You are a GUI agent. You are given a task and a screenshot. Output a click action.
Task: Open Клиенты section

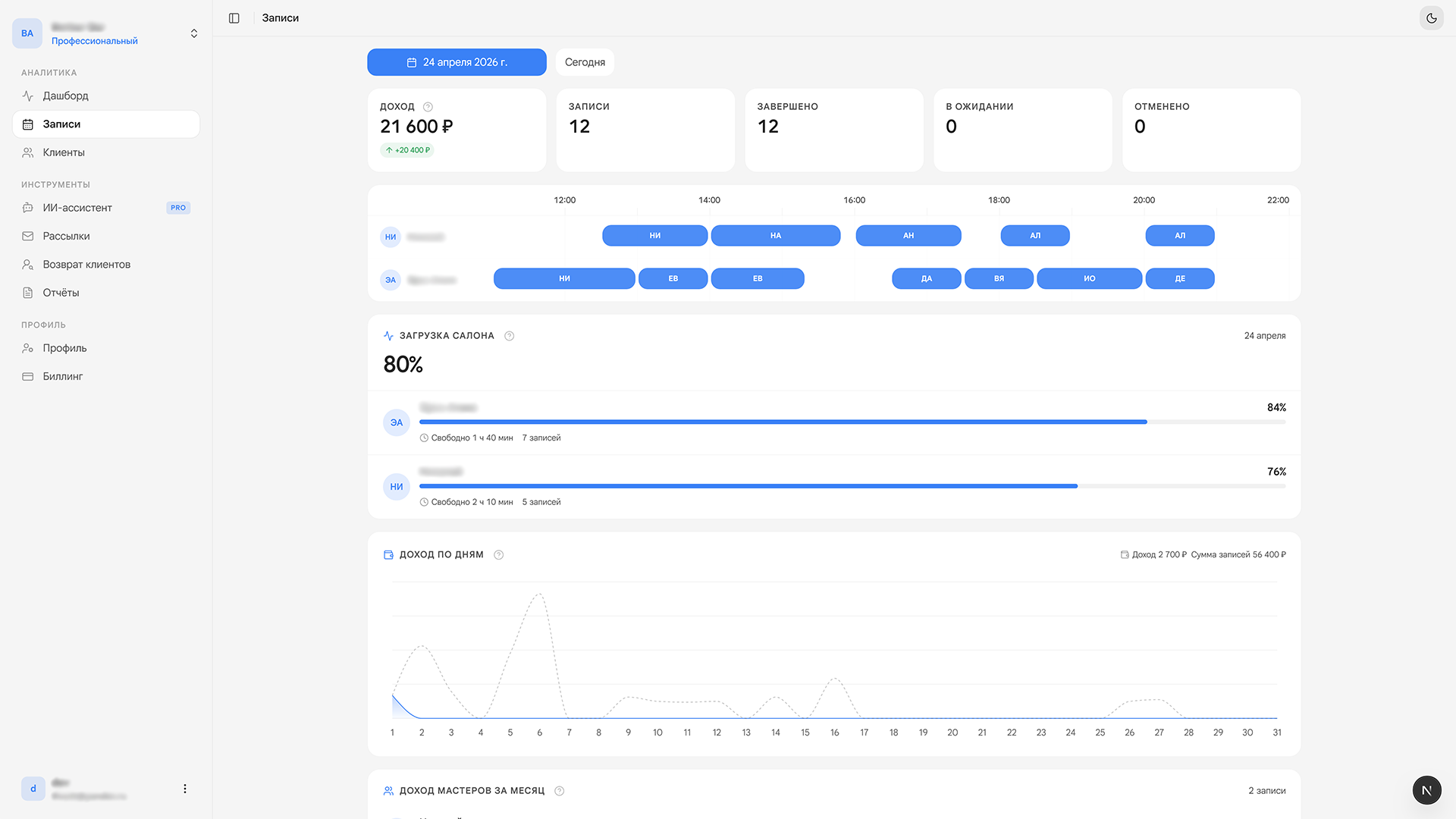(106, 152)
